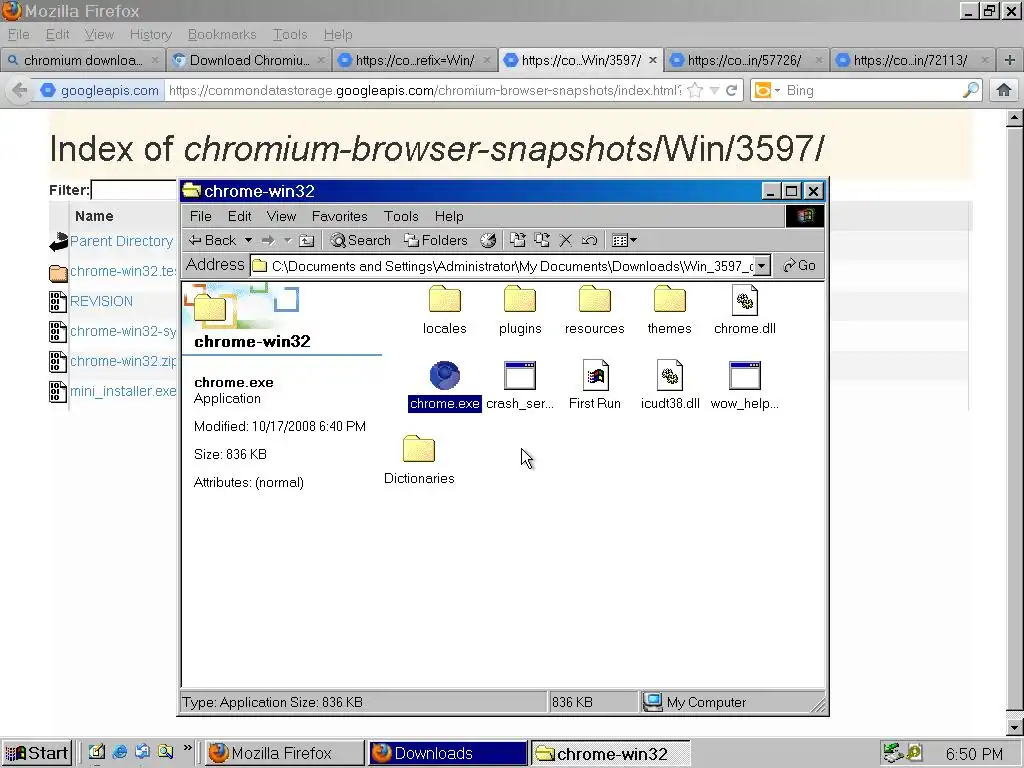Select the resources folder

[594, 310]
